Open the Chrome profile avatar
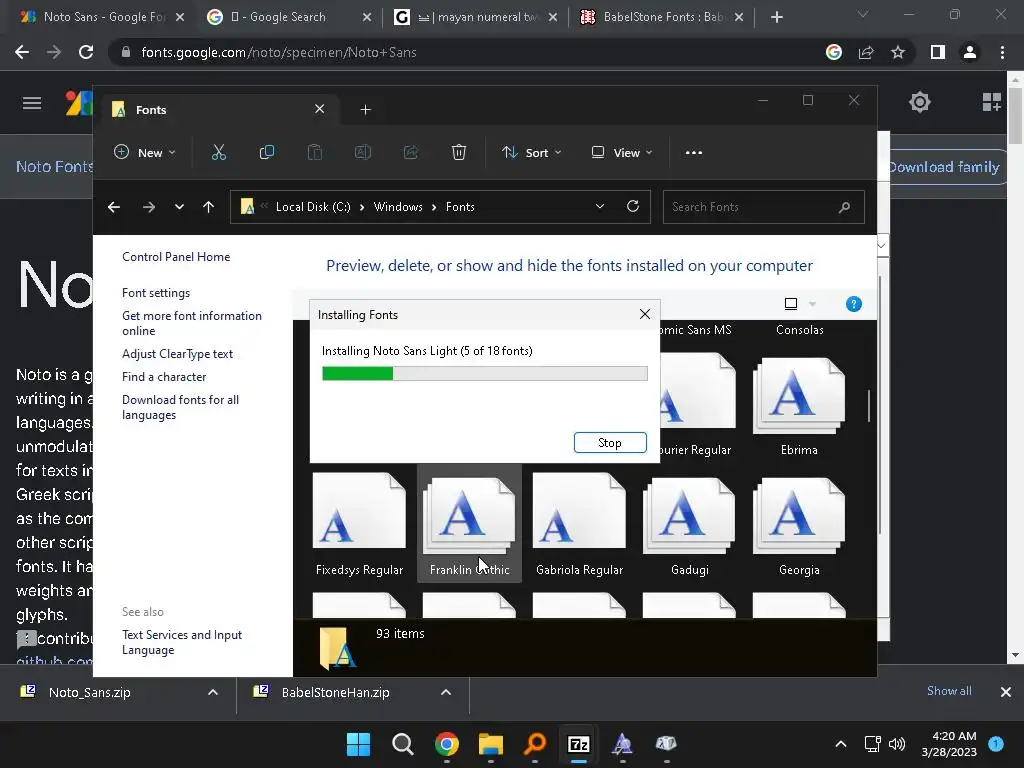1024x768 pixels. tap(970, 52)
